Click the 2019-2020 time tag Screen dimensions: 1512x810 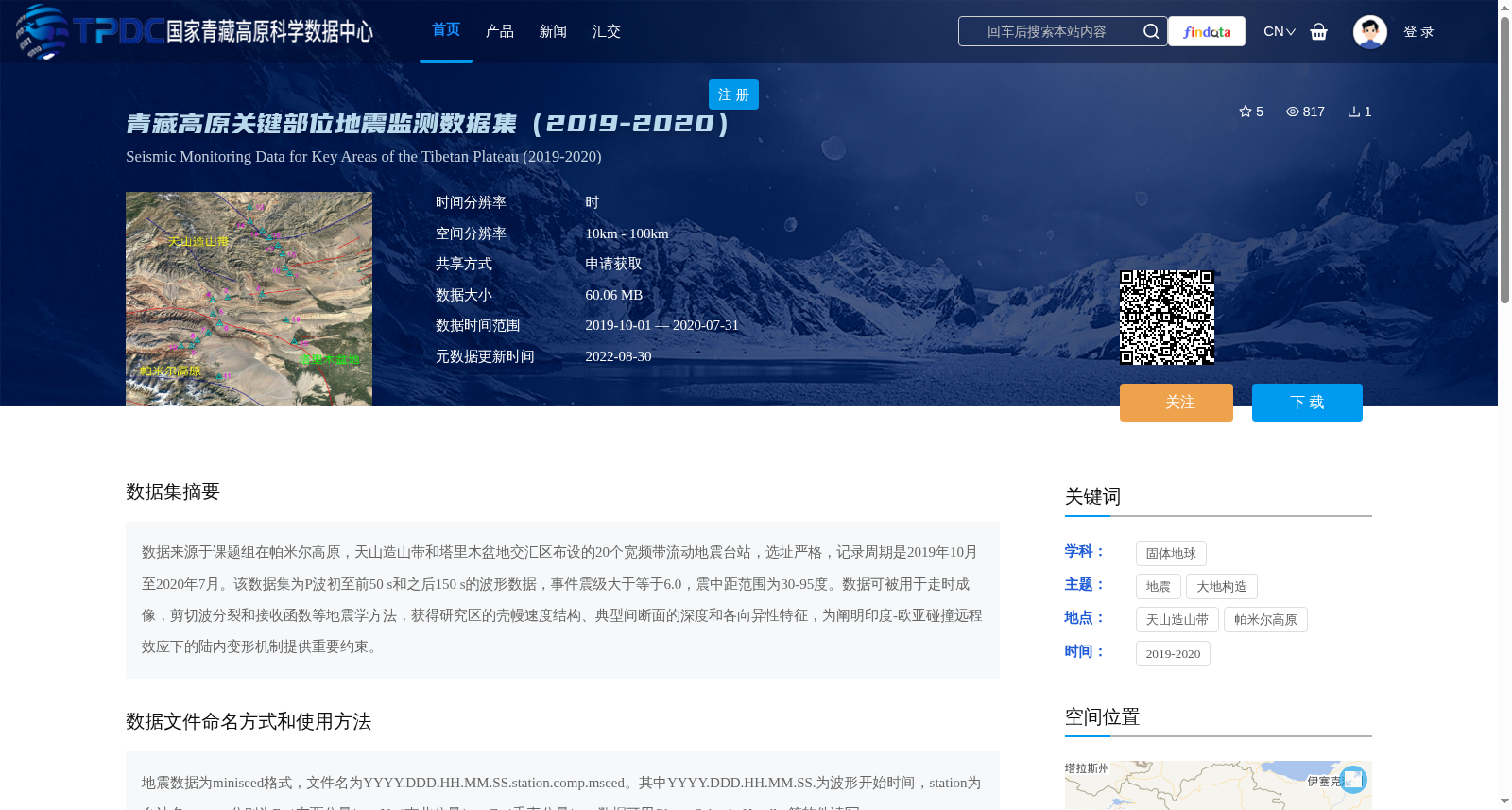tap(1173, 654)
